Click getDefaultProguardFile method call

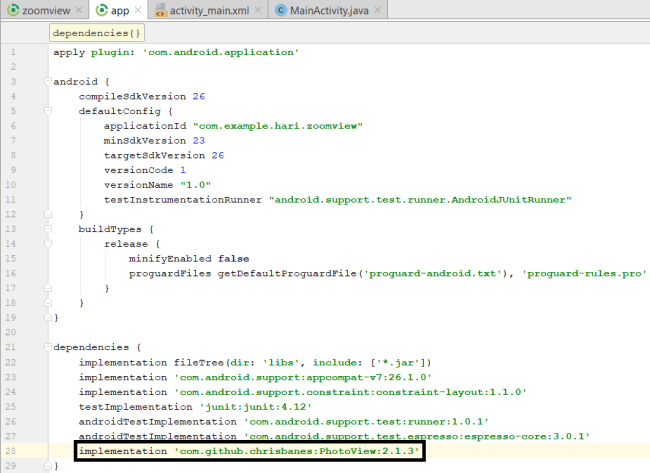click(x=287, y=274)
